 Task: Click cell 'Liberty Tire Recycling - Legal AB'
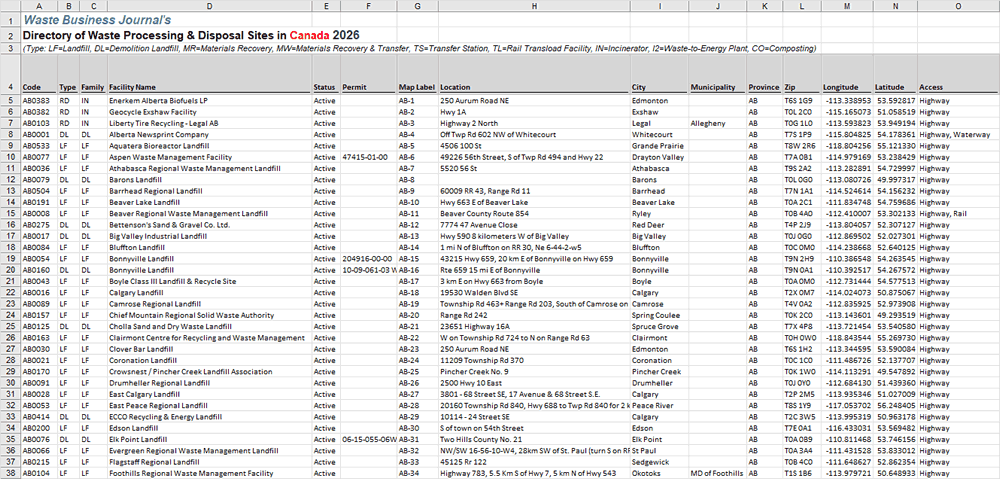click(x=209, y=123)
